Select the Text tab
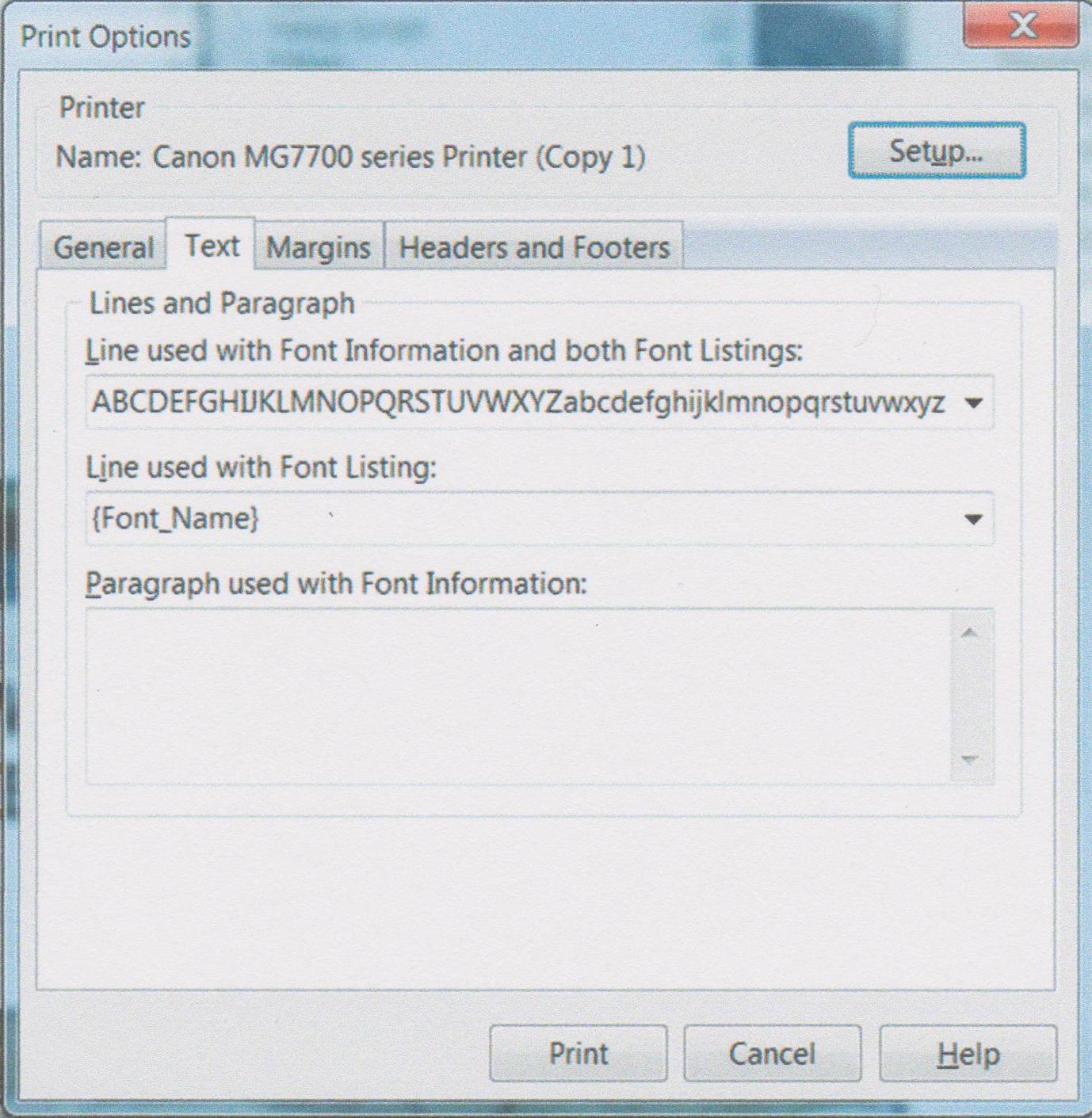This screenshot has width=1092, height=1118. pos(211,244)
